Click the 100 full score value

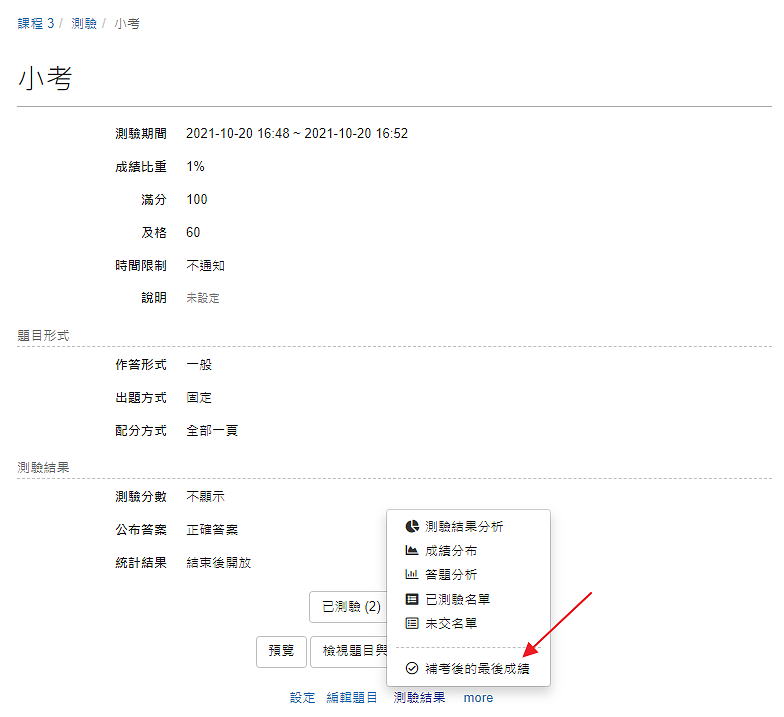click(196, 200)
